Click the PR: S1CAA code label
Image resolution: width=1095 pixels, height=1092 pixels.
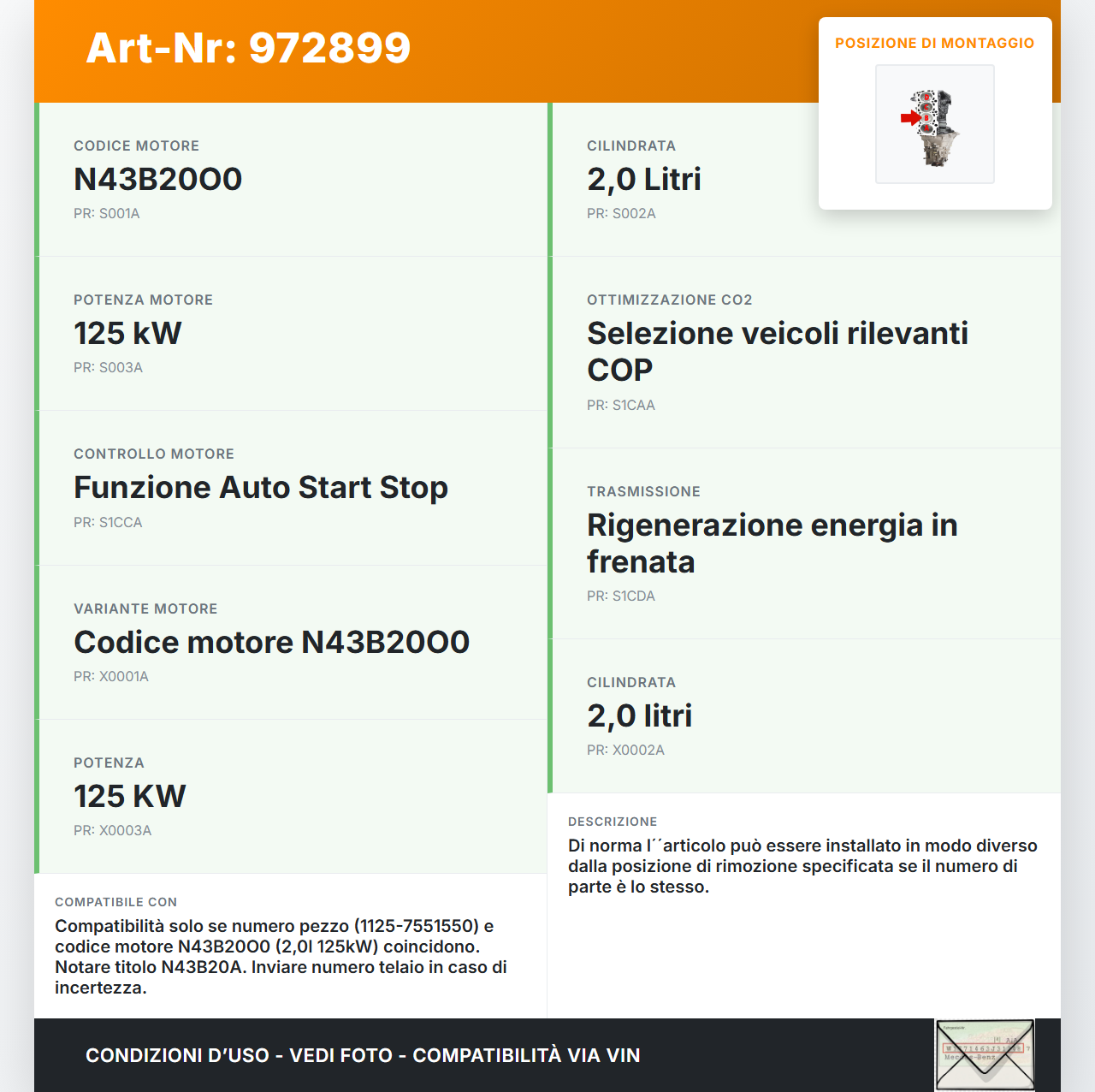(x=621, y=406)
